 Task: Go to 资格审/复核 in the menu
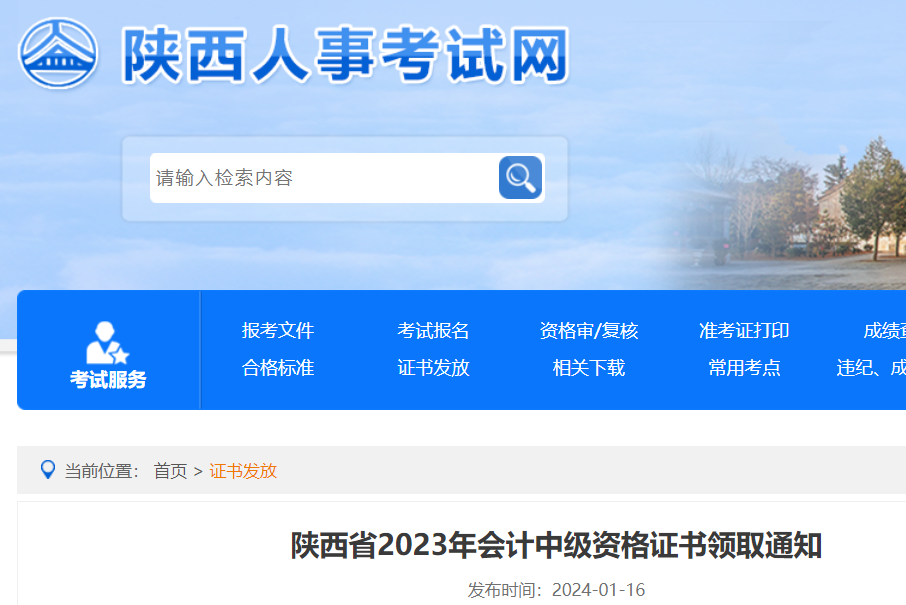click(x=588, y=331)
